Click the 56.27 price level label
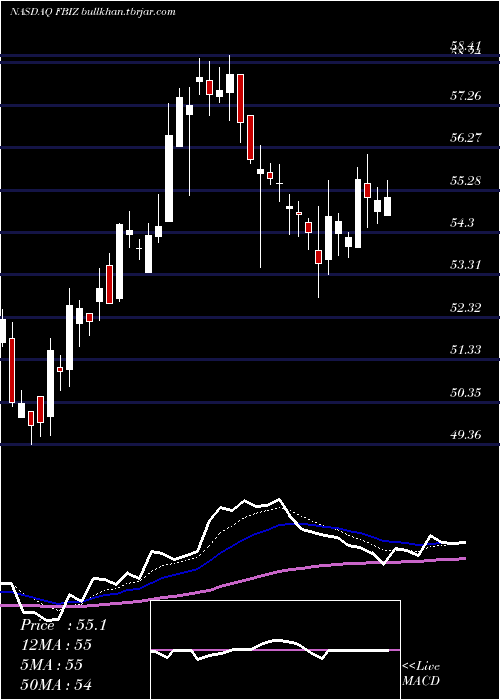 pyautogui.click(x=466, y=138)
